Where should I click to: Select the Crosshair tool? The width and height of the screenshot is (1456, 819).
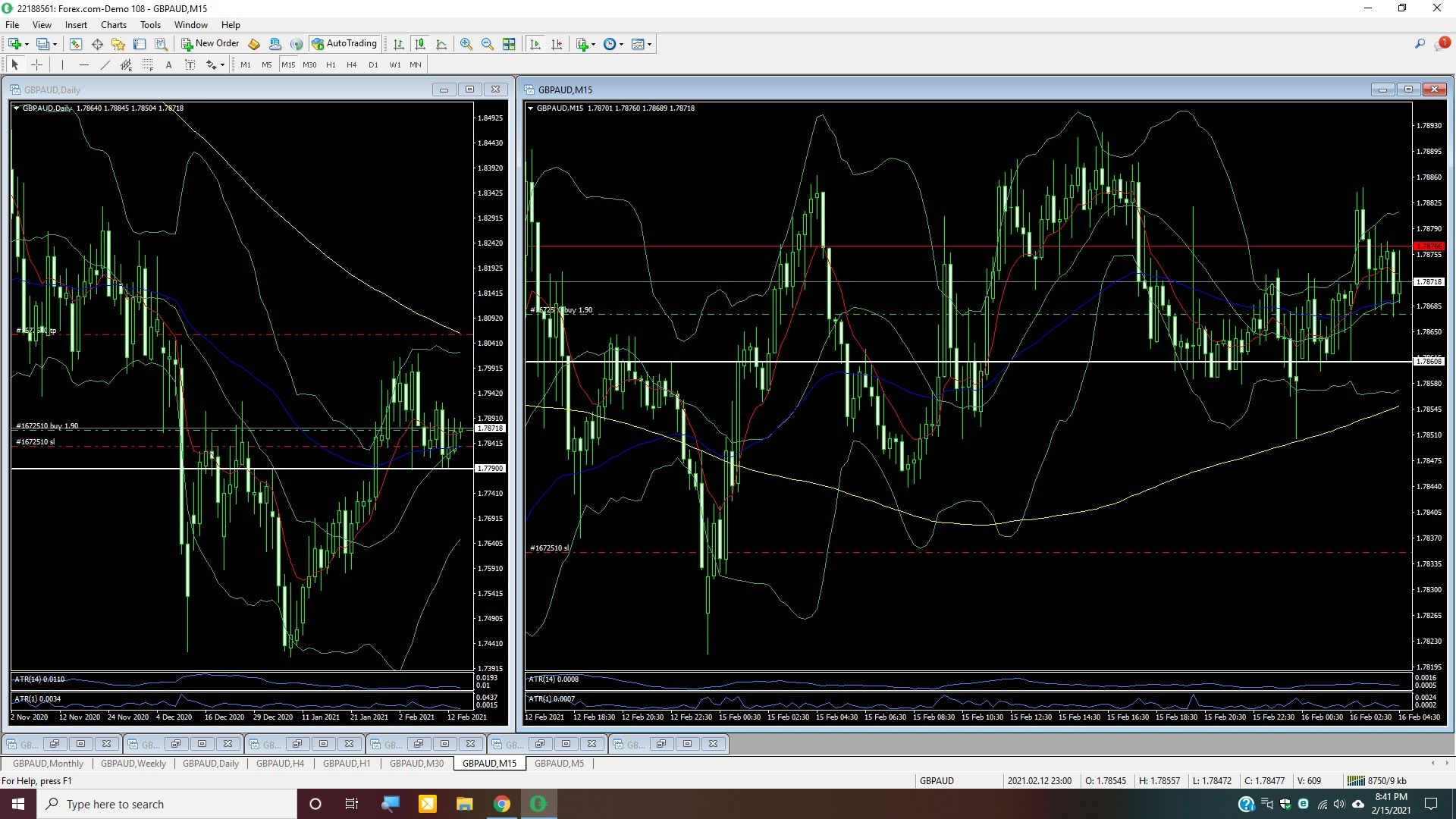coord(36,64)
